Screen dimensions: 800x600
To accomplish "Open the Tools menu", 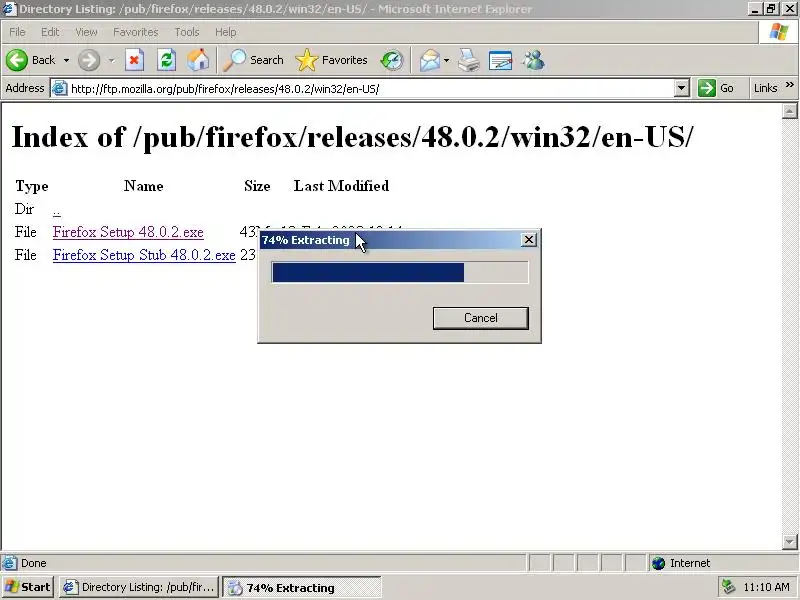I will pyautogui.click(x=187, y=32).
